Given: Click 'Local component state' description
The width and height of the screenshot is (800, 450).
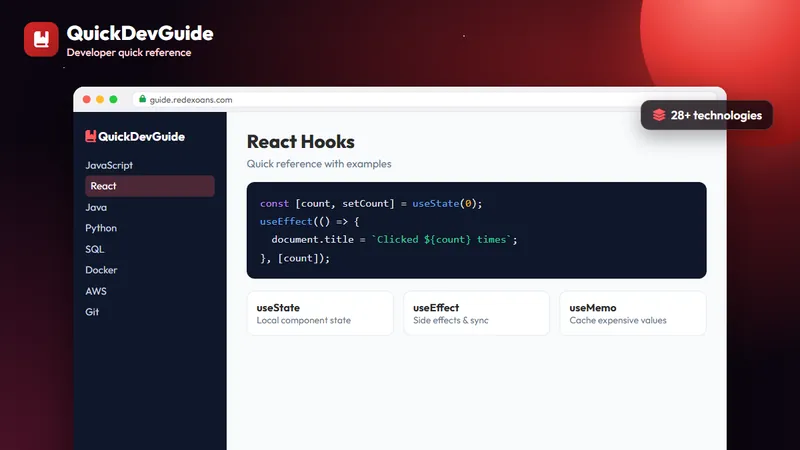Looking at the screenshot, I should pyautogui.click(x=304, y=320).
